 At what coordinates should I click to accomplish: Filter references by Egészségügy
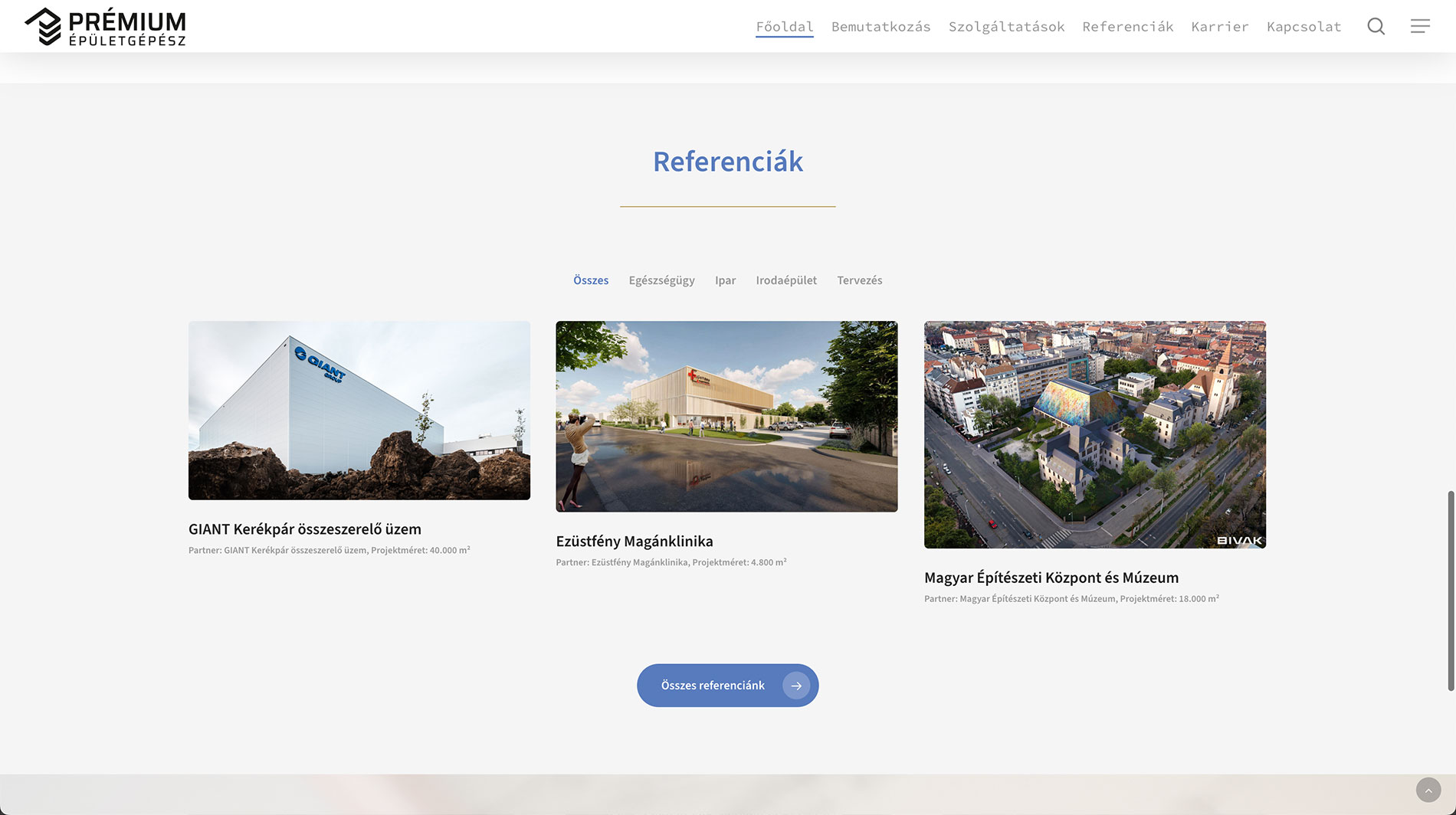pos(662,280)
